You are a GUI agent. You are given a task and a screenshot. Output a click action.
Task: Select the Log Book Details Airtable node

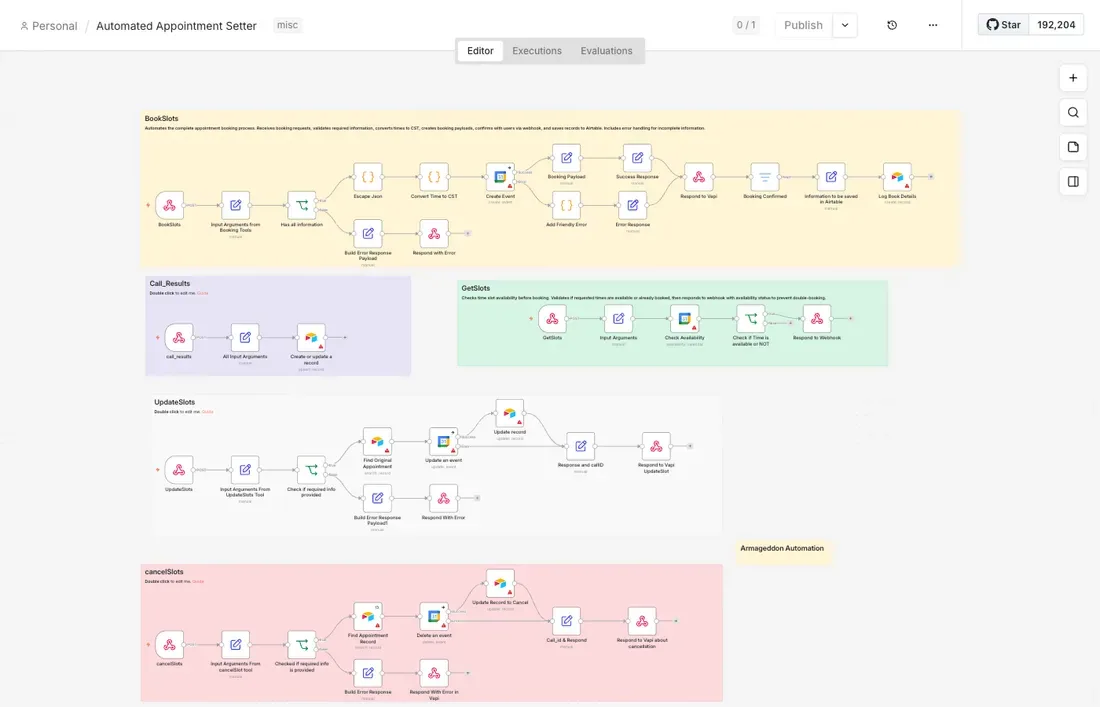(897, 177)
